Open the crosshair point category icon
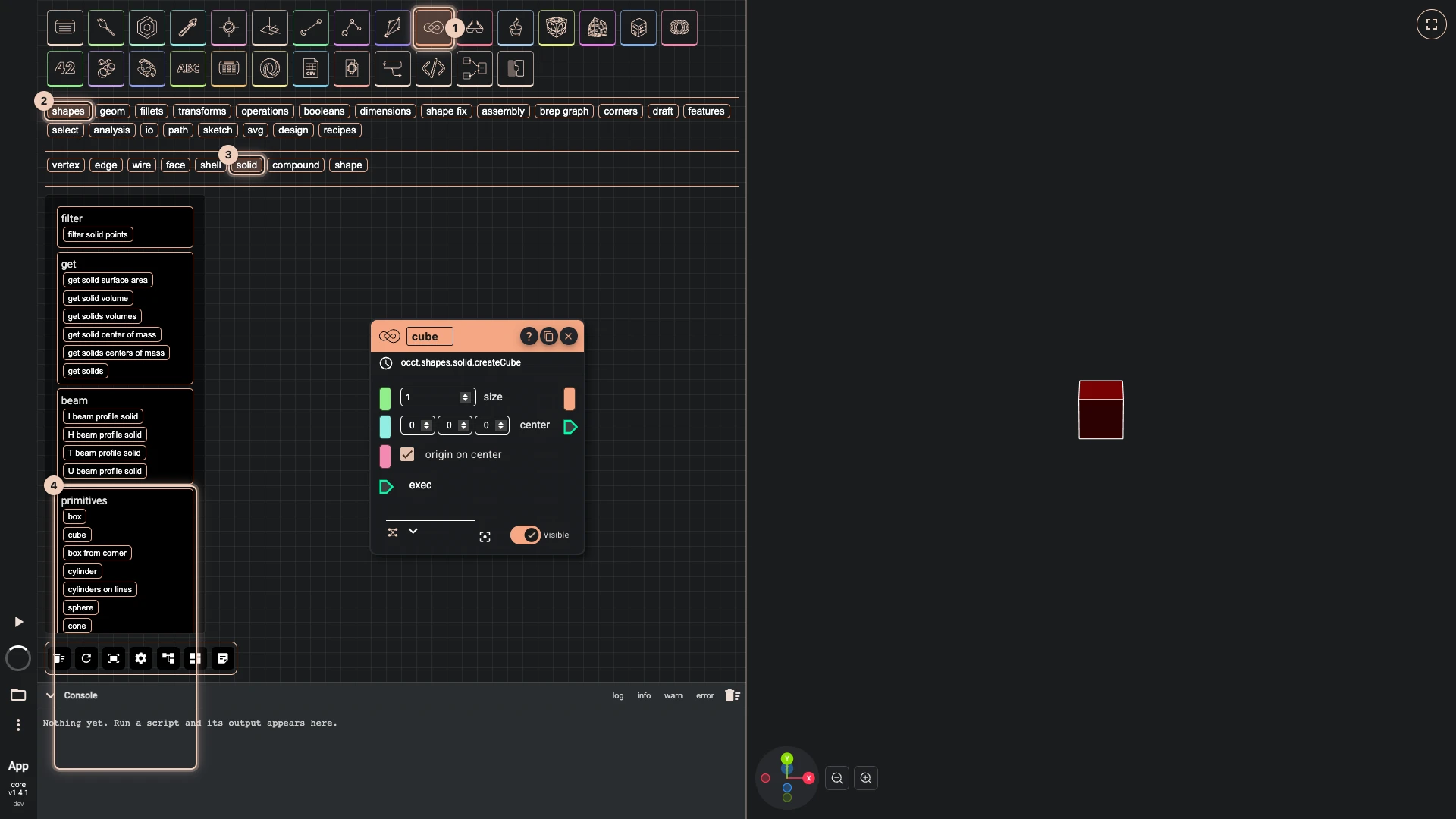This screenshot has height=819, width=1456. pyautogui.click(x=229, y=28)
